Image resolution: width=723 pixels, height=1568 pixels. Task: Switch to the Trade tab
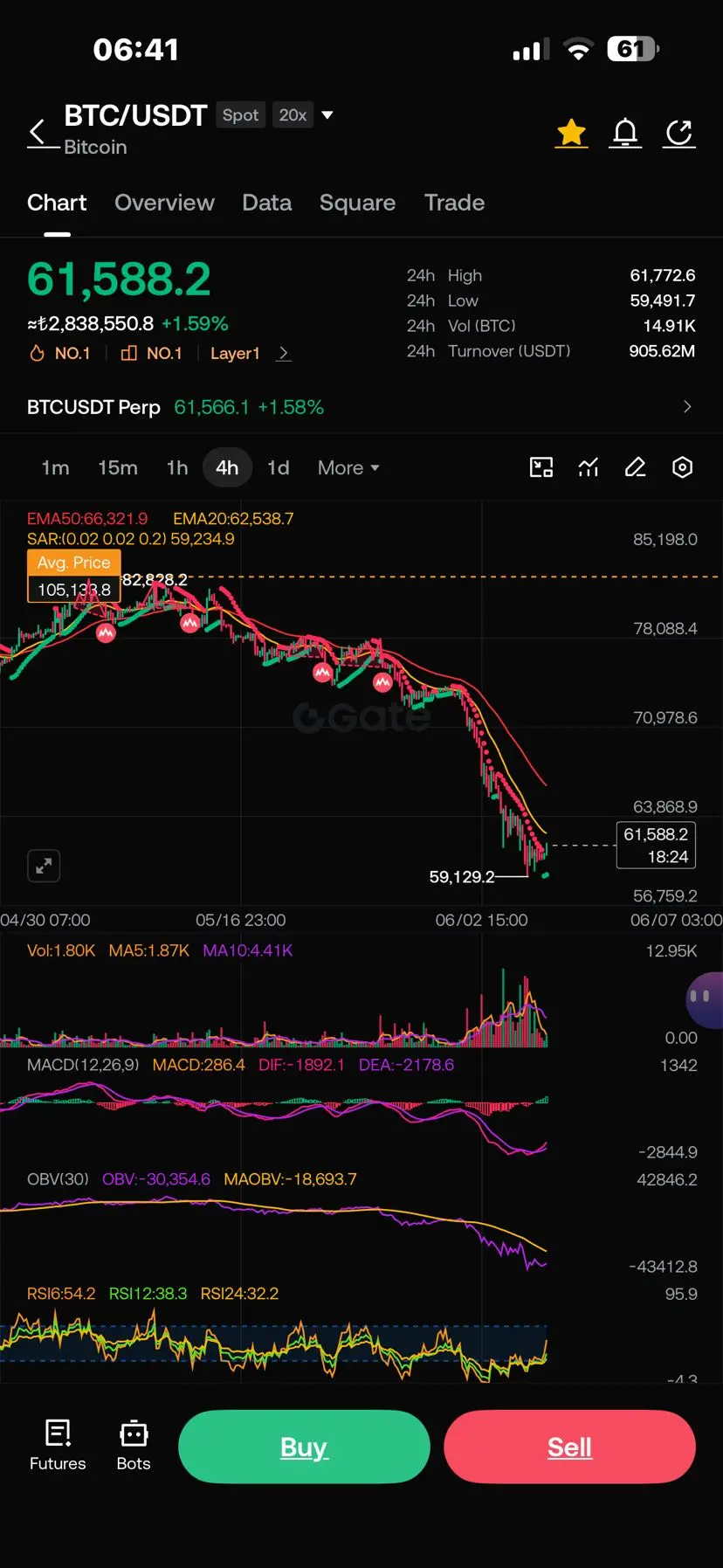click(454, 203)
